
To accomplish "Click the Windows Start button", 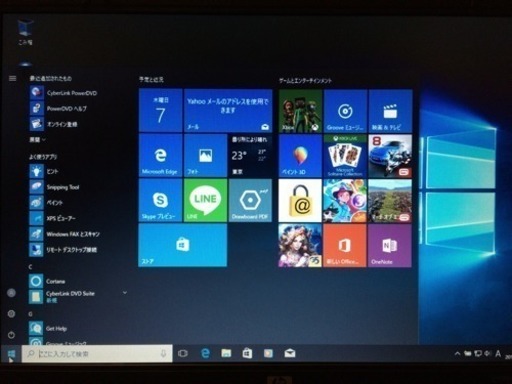I will [11, 354].
